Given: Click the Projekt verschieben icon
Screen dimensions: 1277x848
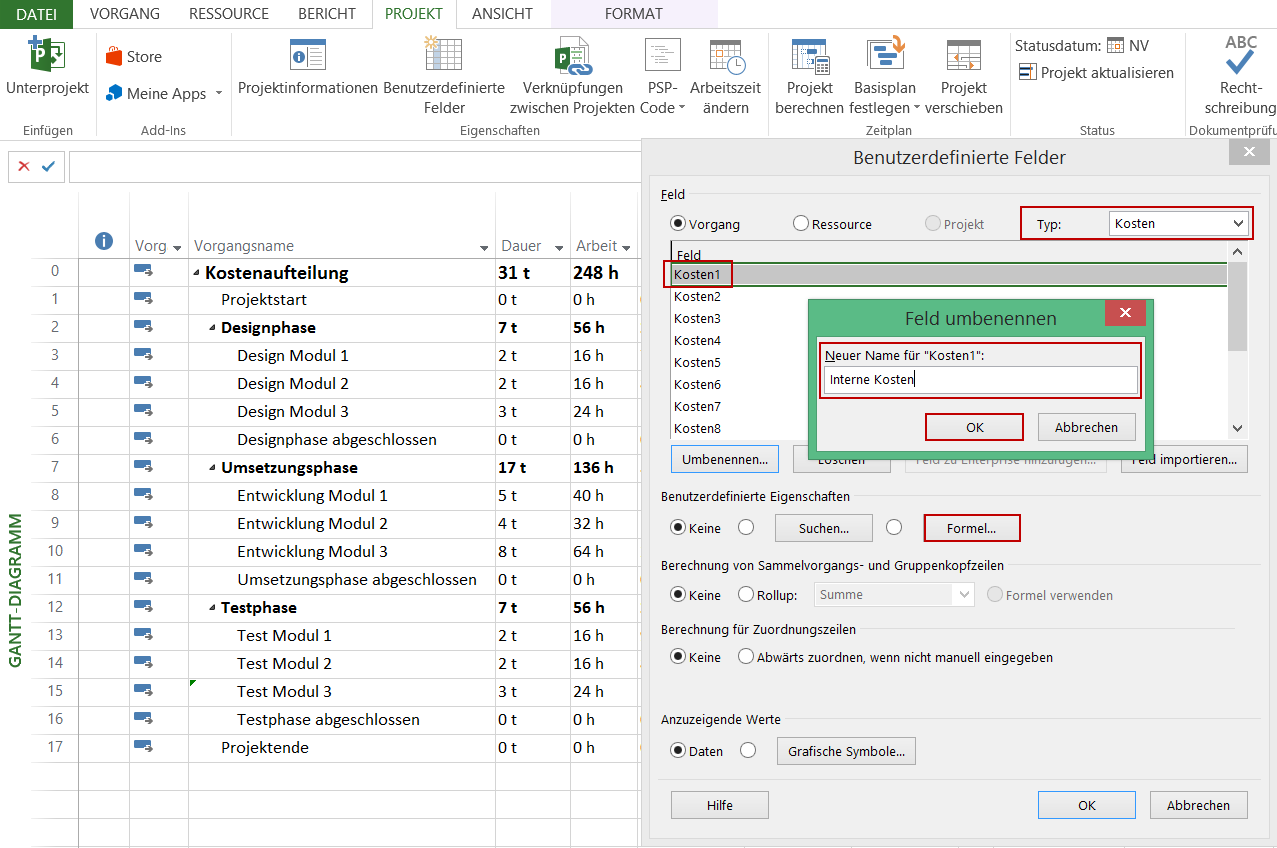Looking at the screenshot, I should tap(963, 56).
